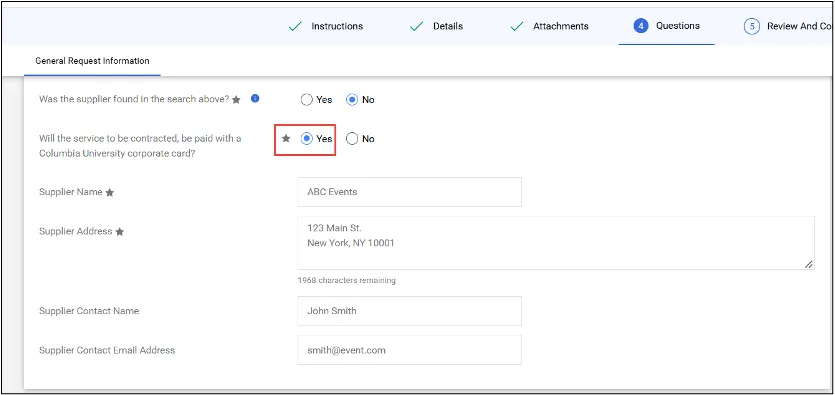Open the General Request Information tab
This screenshot has height=395, width=835.
pyautogui.click(x=92, y=61)
